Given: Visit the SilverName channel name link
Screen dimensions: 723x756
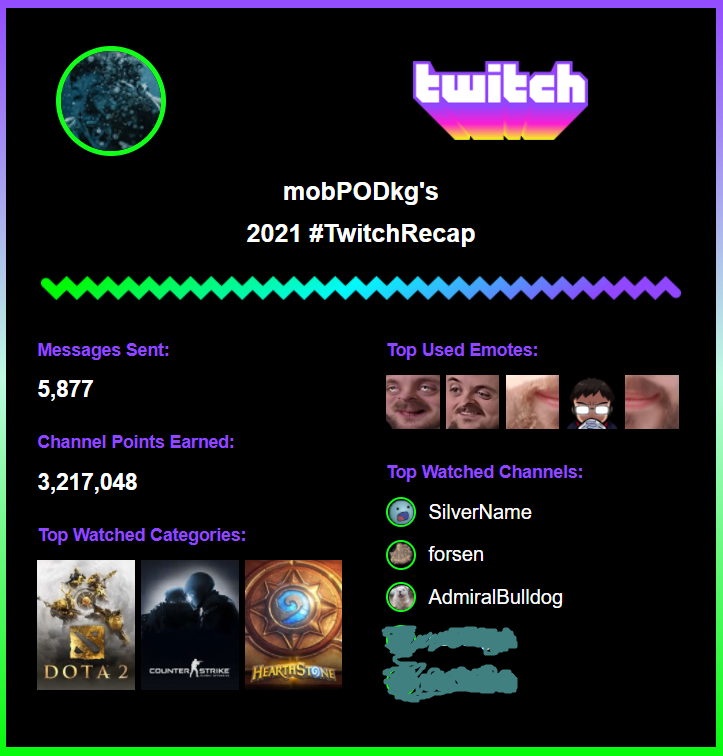Looking at the screenshot, I should click(x=480, y=512).
